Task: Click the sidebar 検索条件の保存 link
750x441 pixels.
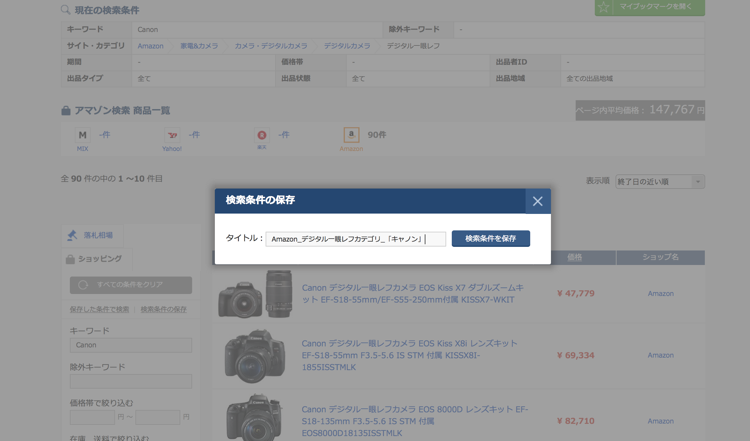Action: click(163, 309)
